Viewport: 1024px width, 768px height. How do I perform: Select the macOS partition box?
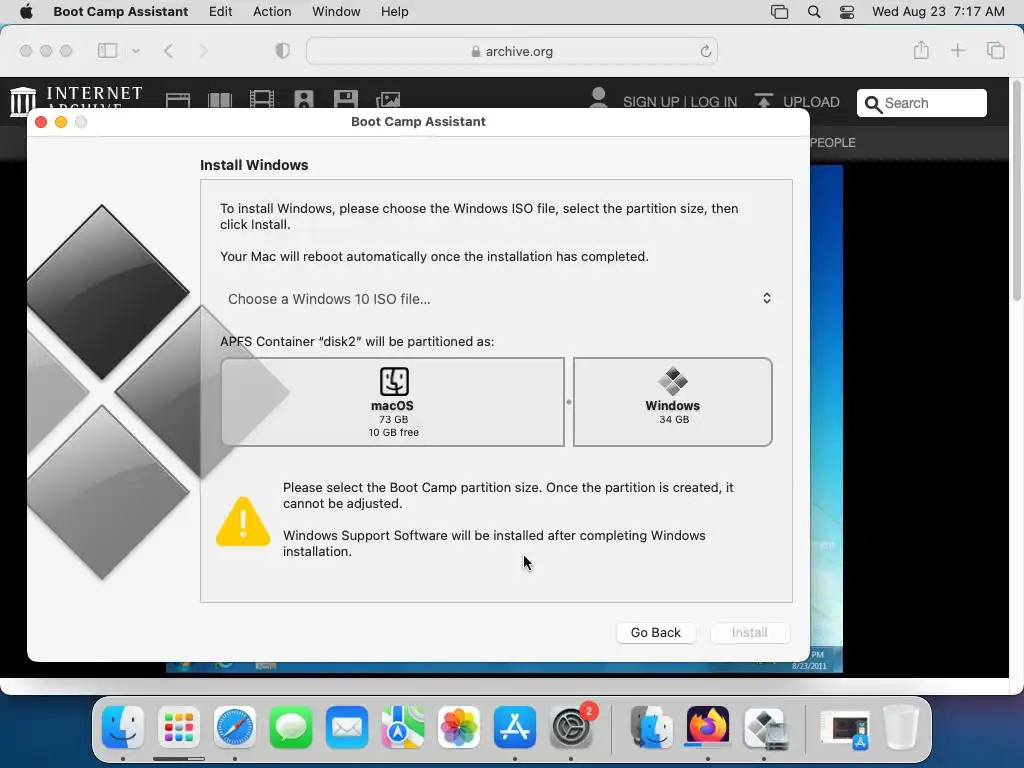392,402
